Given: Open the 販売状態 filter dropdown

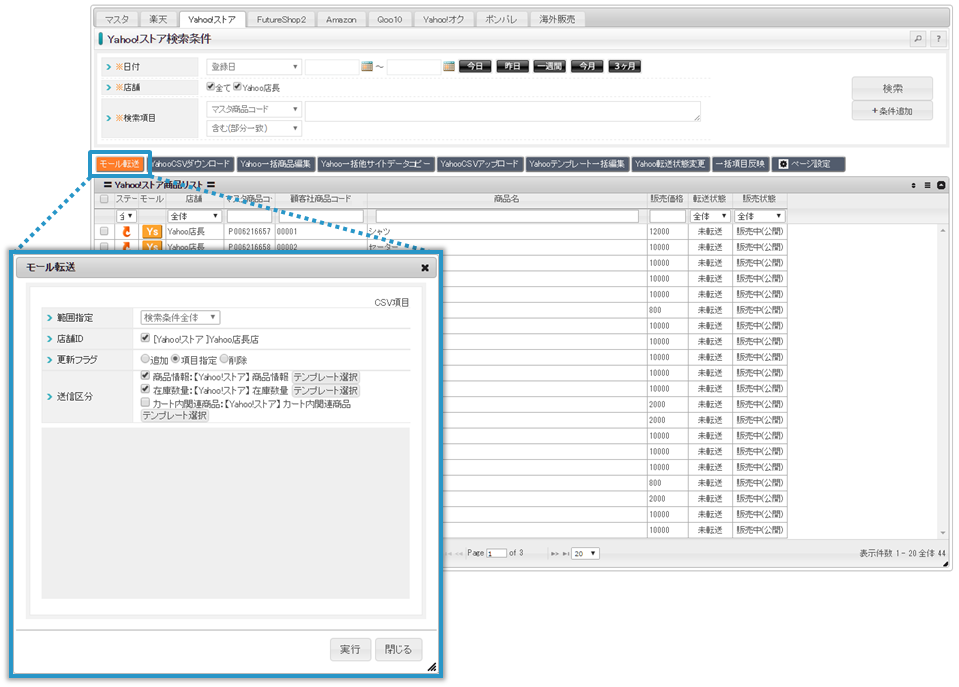Looking at the screenshot, I should coord(759,216).
